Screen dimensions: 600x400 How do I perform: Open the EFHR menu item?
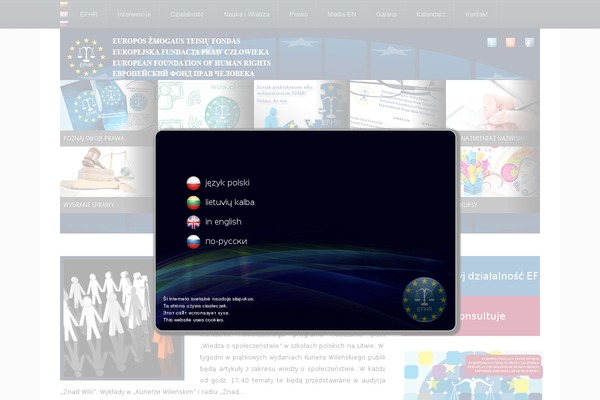[x=88, y=15]
